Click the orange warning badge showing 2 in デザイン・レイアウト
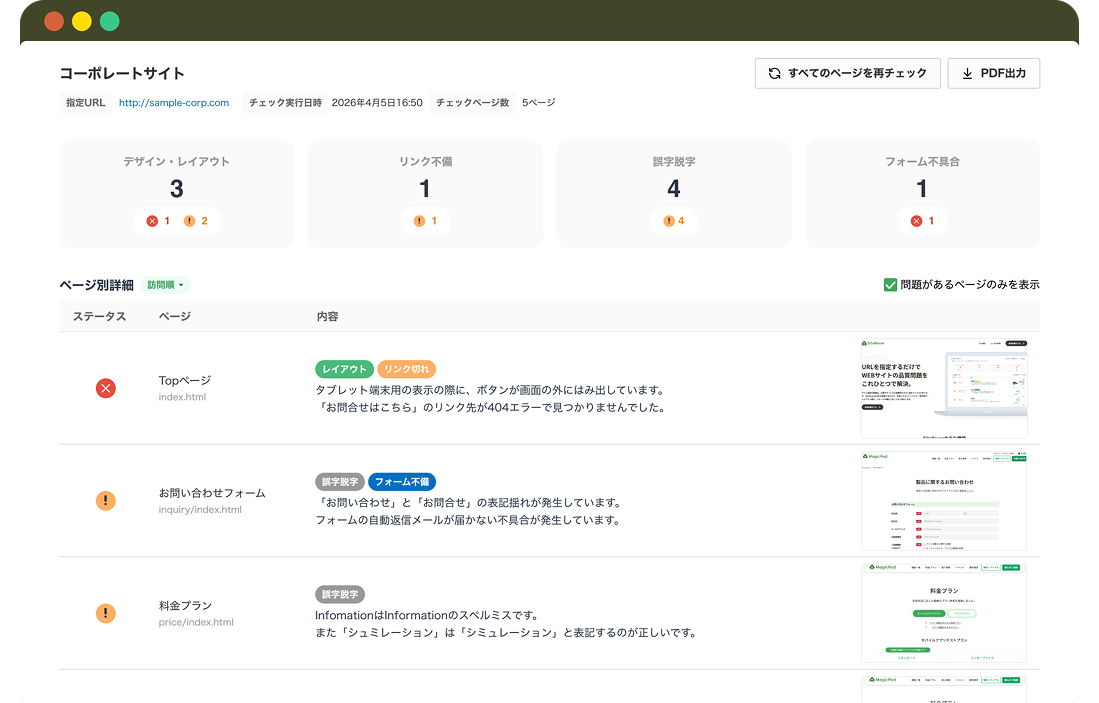Screen dimensions: 1099x703 [x=198, y=221]
